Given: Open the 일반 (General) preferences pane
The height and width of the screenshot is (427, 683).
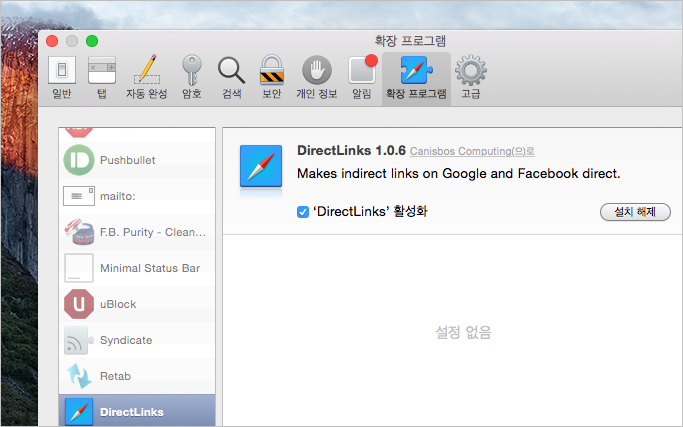Looking at the screenshot, I should tap(62, 78).
